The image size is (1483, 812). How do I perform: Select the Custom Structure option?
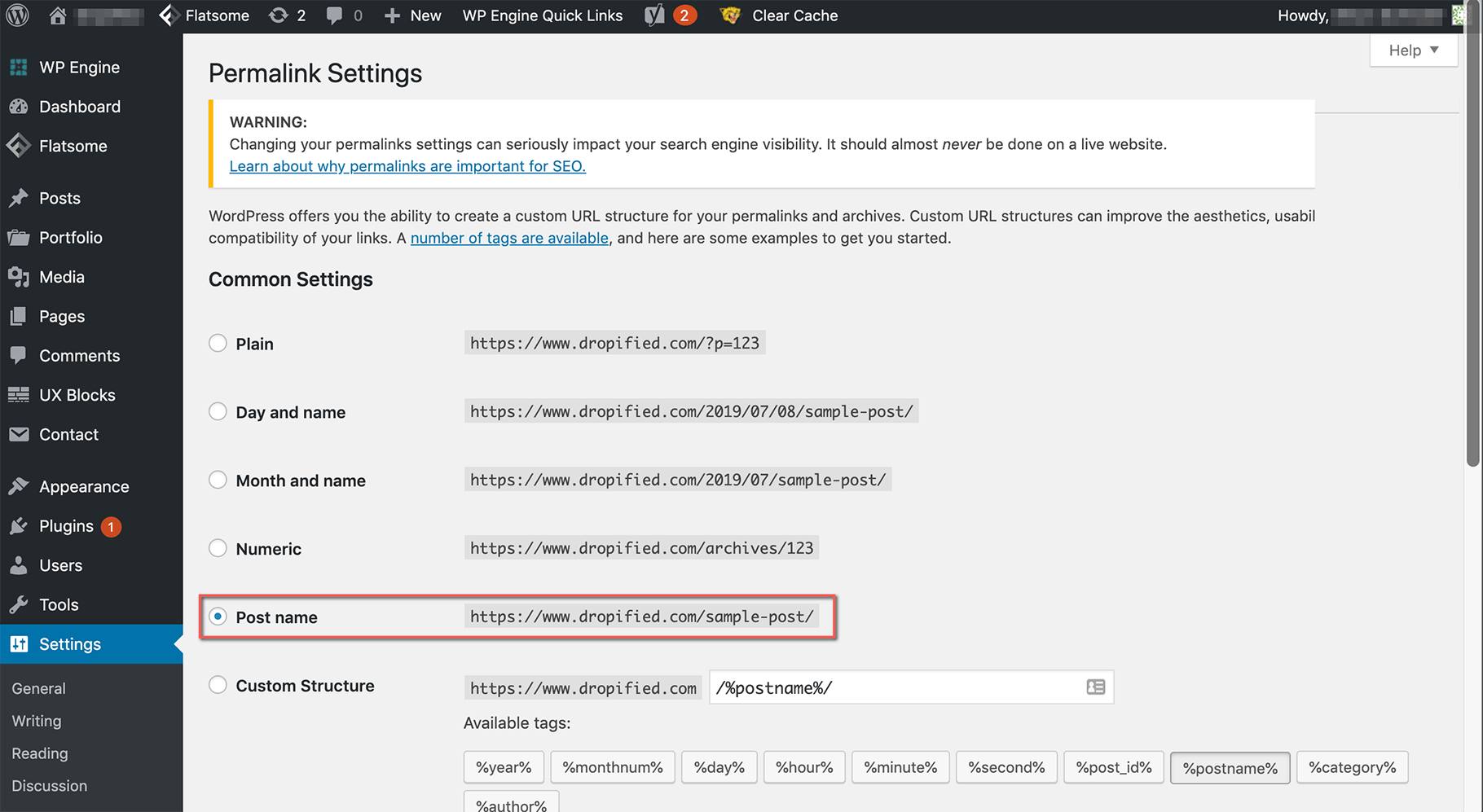pyautogui.click(x=218, y=685)
